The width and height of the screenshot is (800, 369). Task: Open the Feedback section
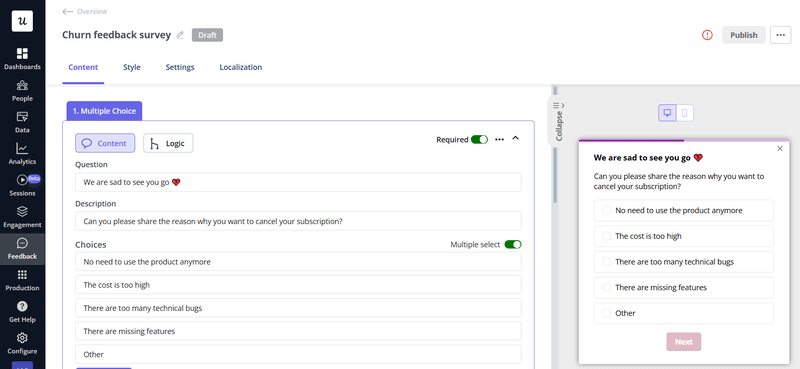pyautogui.click(x=22, y=249)
